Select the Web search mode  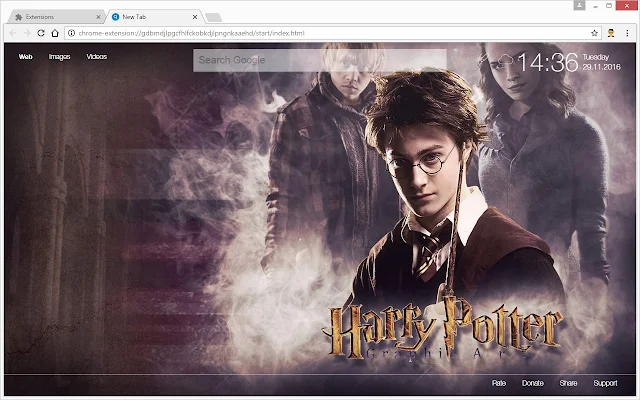click(25, 57)
